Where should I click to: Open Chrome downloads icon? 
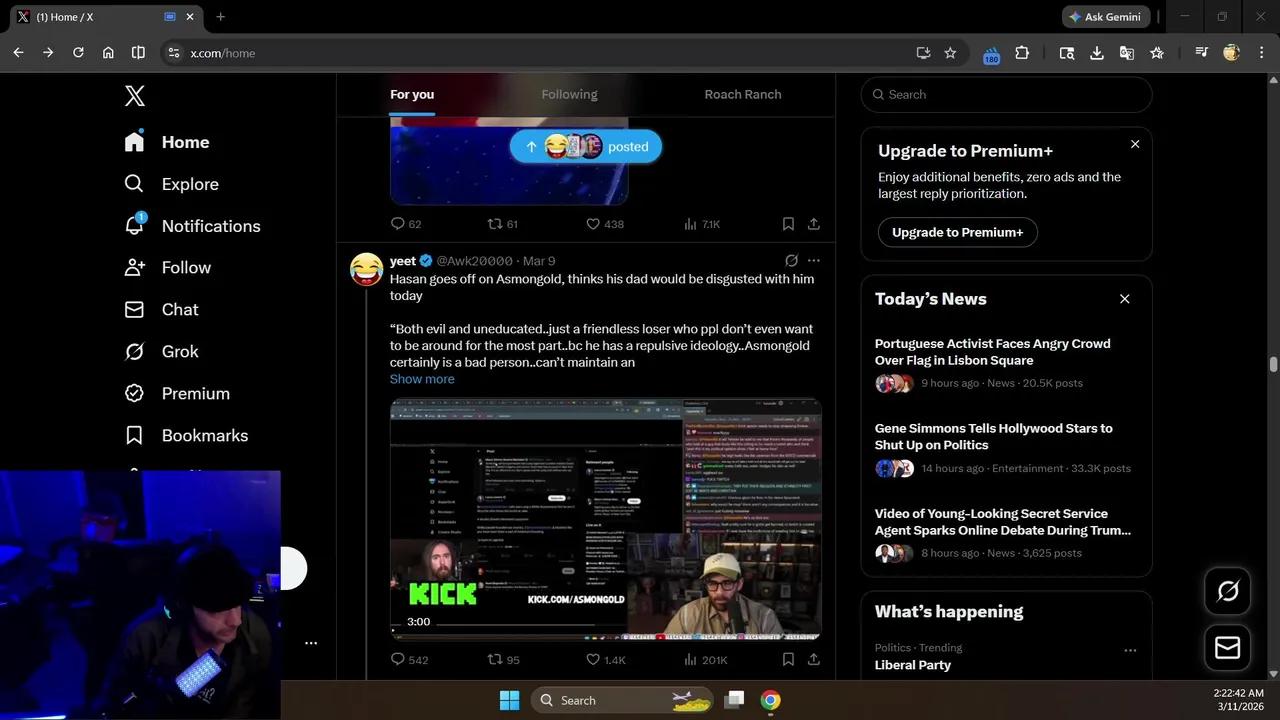tap(1097, 53)
